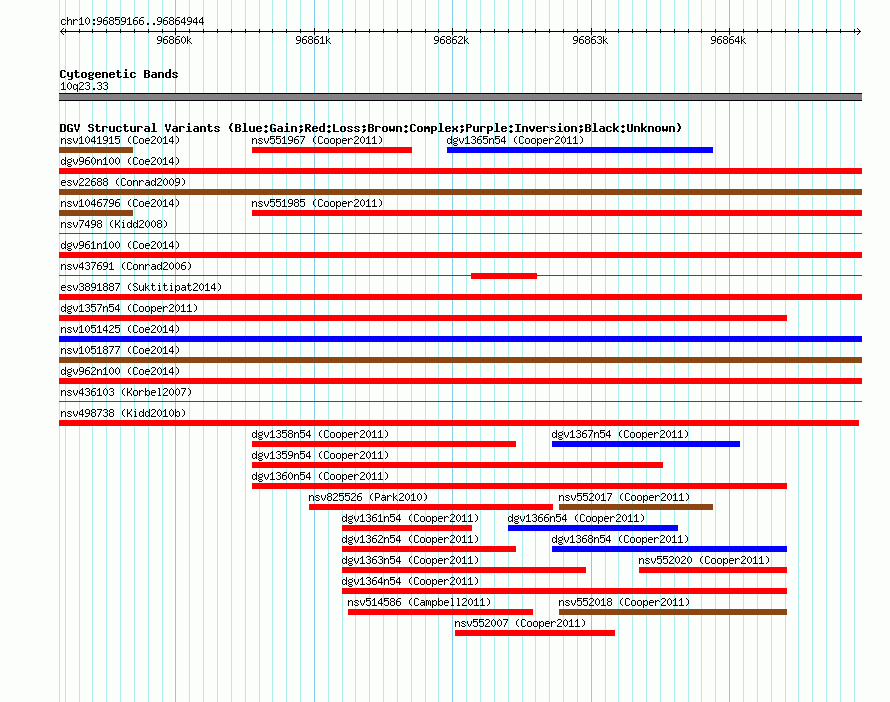Click nsv552007 (Cooper2011) label
The image size is (890, 702).
tap(520, 623)
